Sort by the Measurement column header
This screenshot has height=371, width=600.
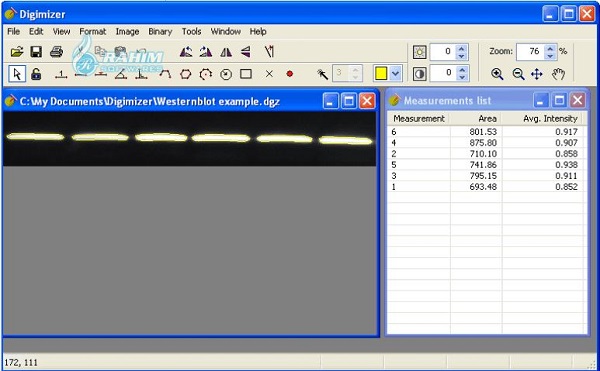(419, 119)
